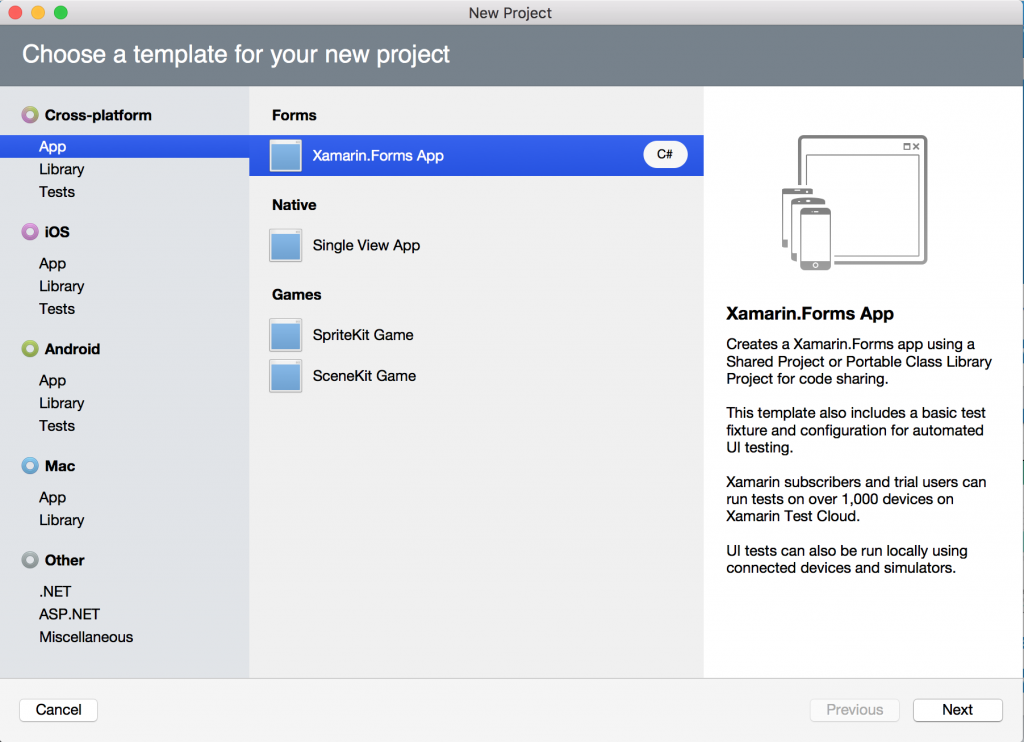
Task: Select App under iOS
Action: 52,264
